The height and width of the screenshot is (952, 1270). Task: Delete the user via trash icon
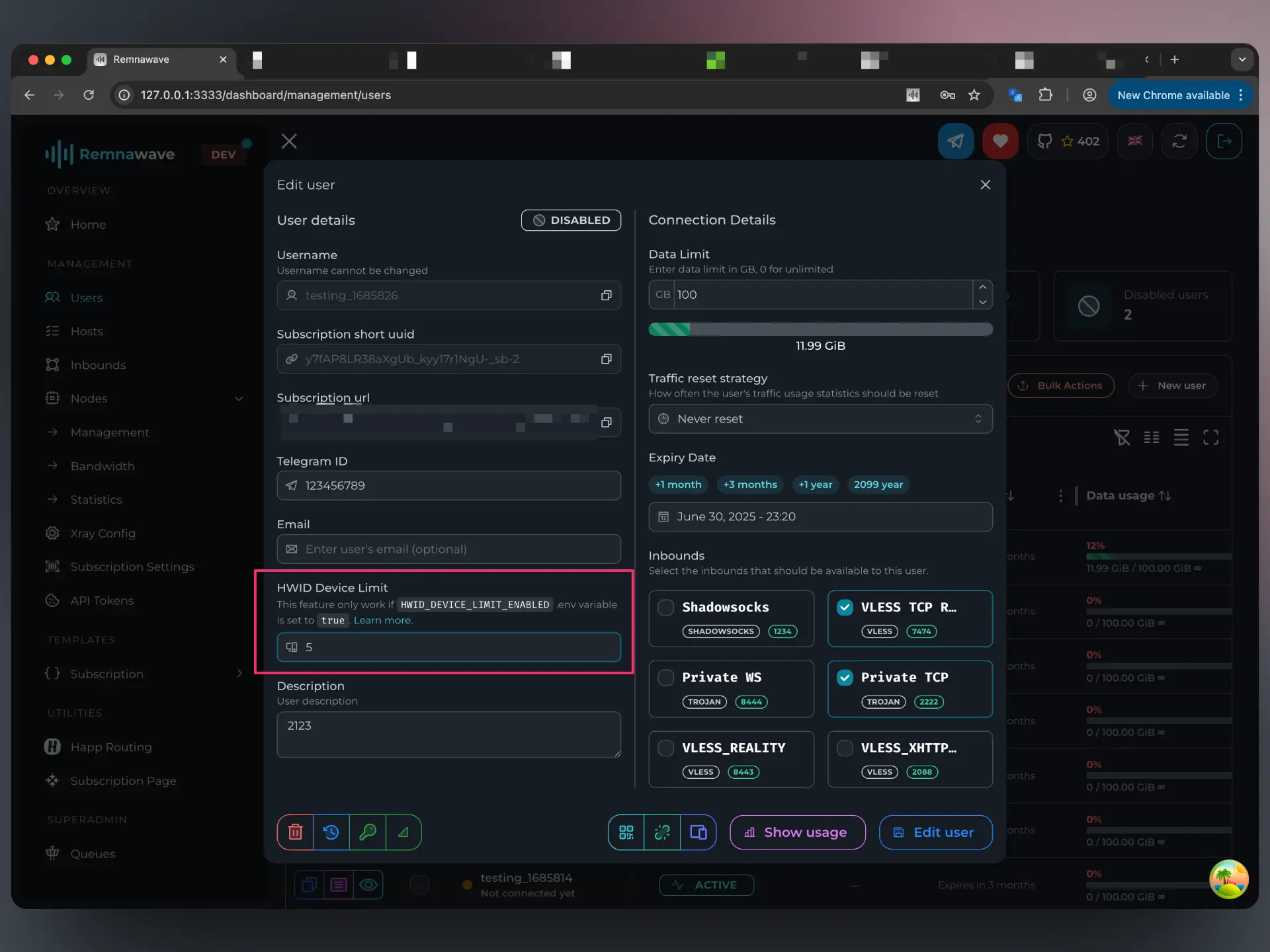pyautogui.click(x=294, y=832)
